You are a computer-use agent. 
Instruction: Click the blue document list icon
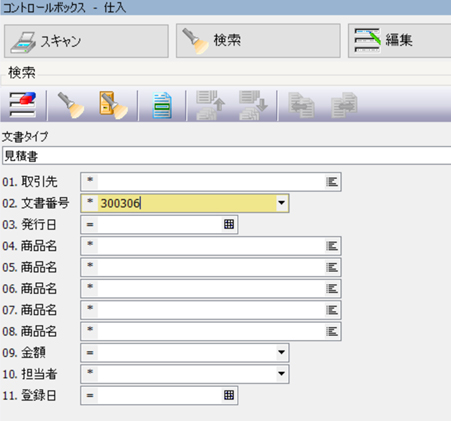coord(162,106)
